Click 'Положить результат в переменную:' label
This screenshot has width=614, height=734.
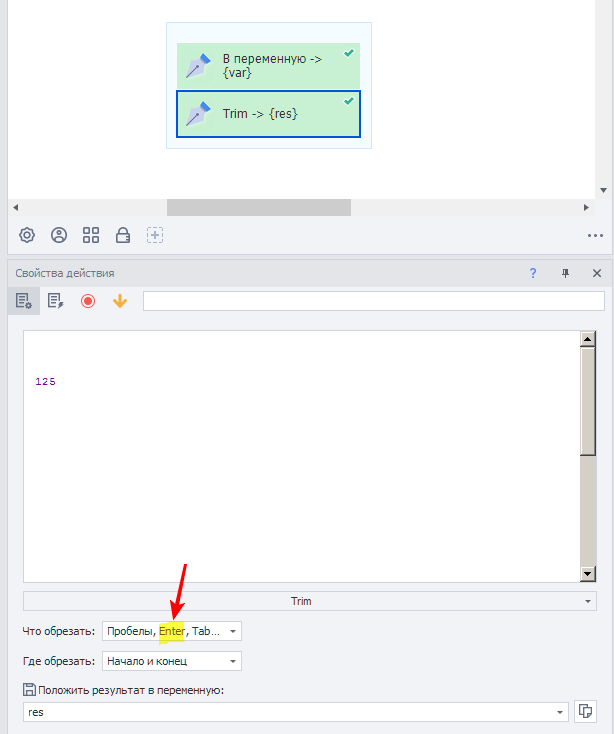131,690
